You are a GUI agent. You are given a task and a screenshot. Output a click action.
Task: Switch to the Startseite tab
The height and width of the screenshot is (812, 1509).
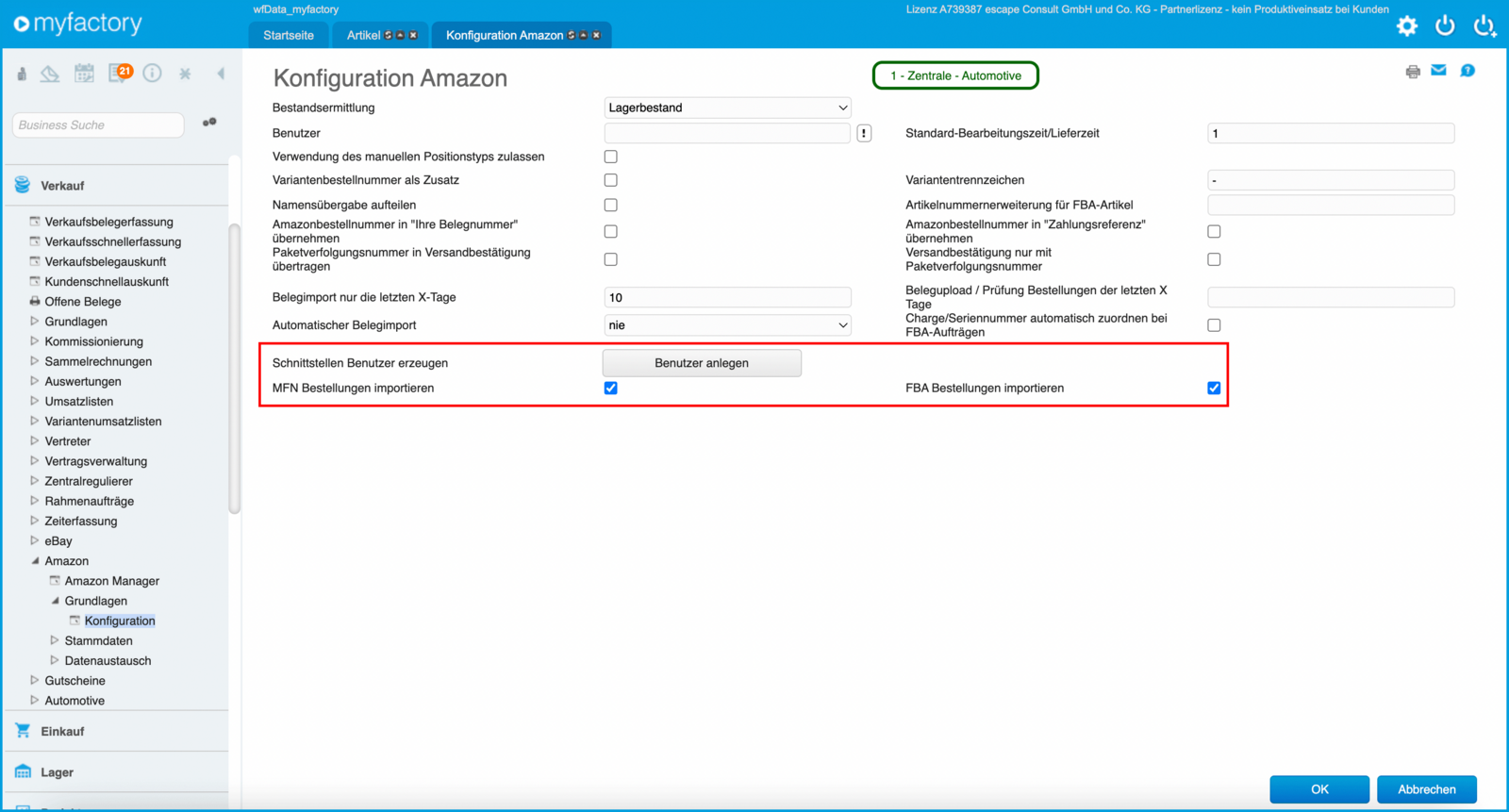point(289,36)
